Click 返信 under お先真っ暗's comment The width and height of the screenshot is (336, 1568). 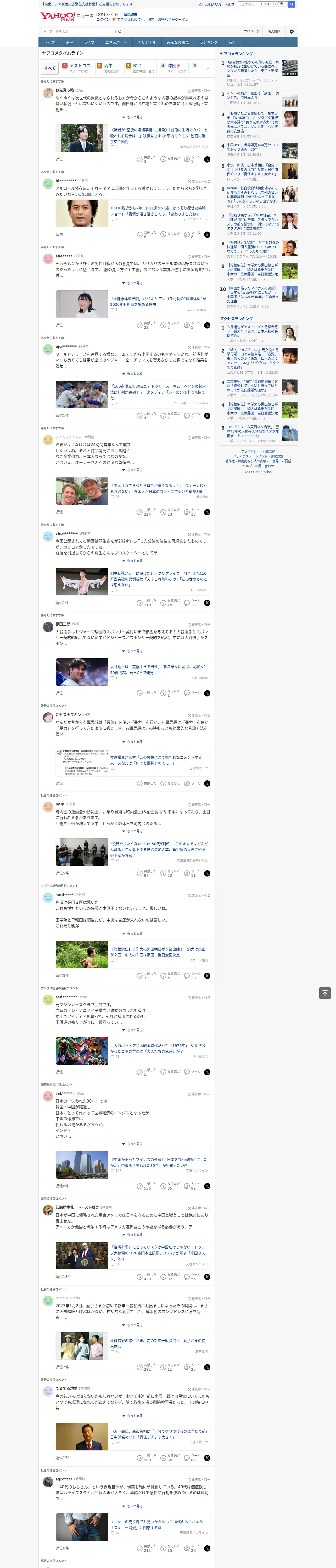(59, 159)
